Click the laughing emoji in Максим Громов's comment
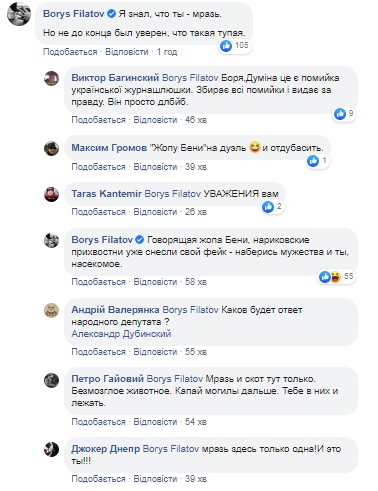 pos(255,147)
